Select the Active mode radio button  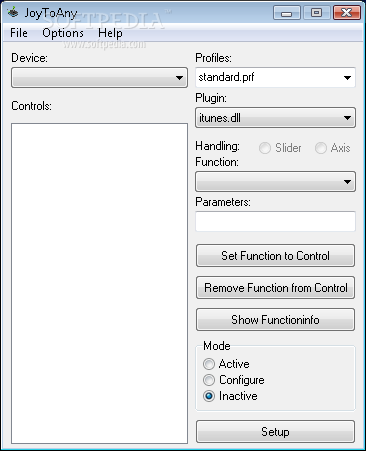[209, 364]
